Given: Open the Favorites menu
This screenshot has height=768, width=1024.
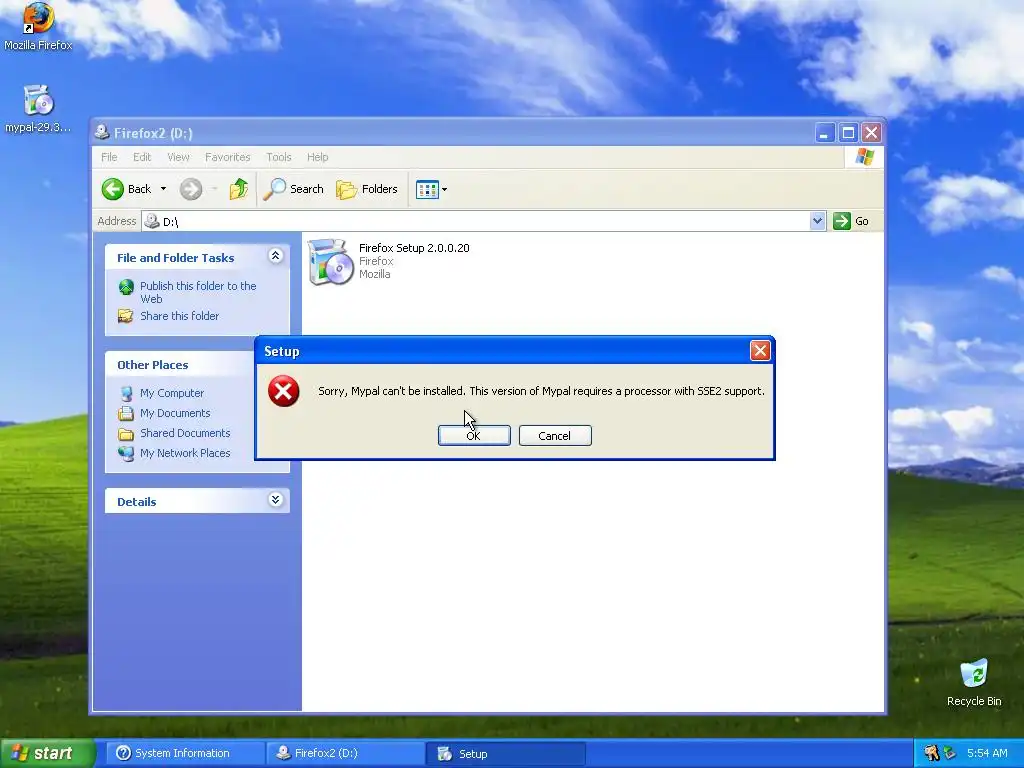Looking at the screenshot, I should [227, 157].
